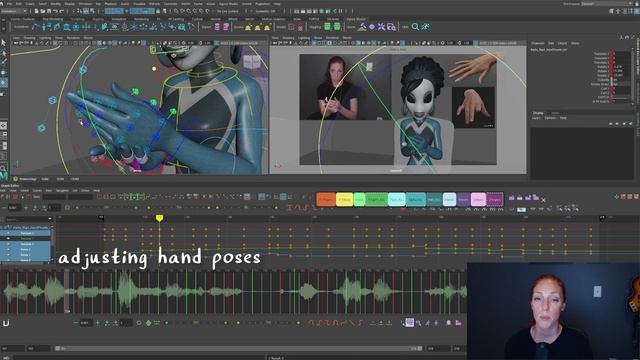Open the Curves menu in Graph Editor
Viewport: 640px width, 360px height.
point(37,191)
